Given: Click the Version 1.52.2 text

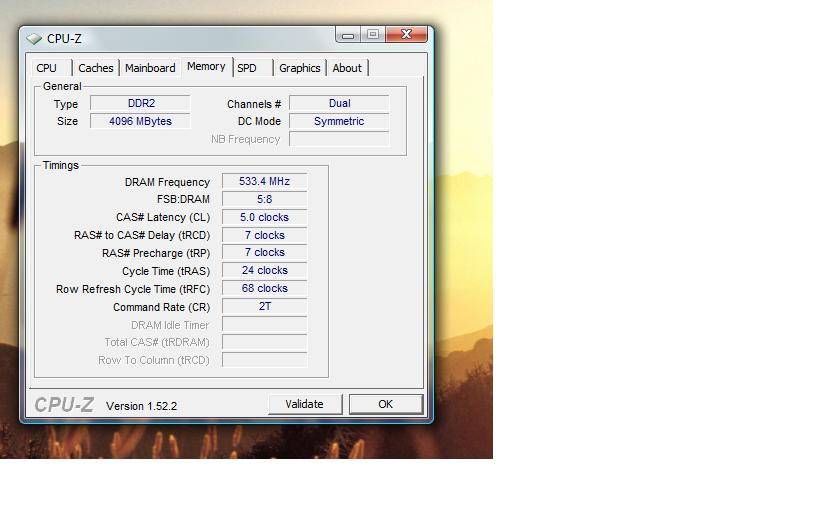Looking at the screenshot, I should [141, 406].
